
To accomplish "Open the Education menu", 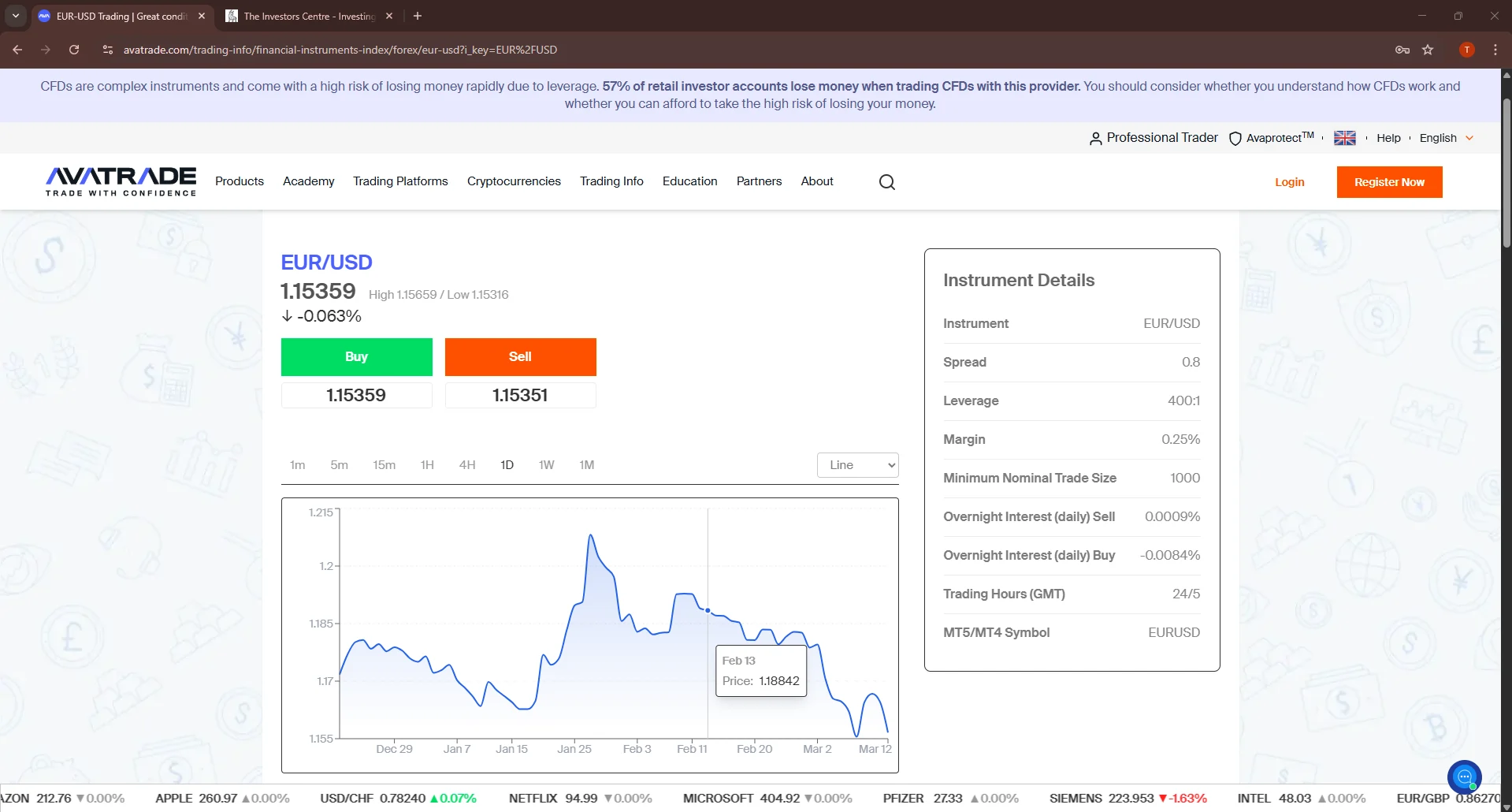I will (690, 181).
